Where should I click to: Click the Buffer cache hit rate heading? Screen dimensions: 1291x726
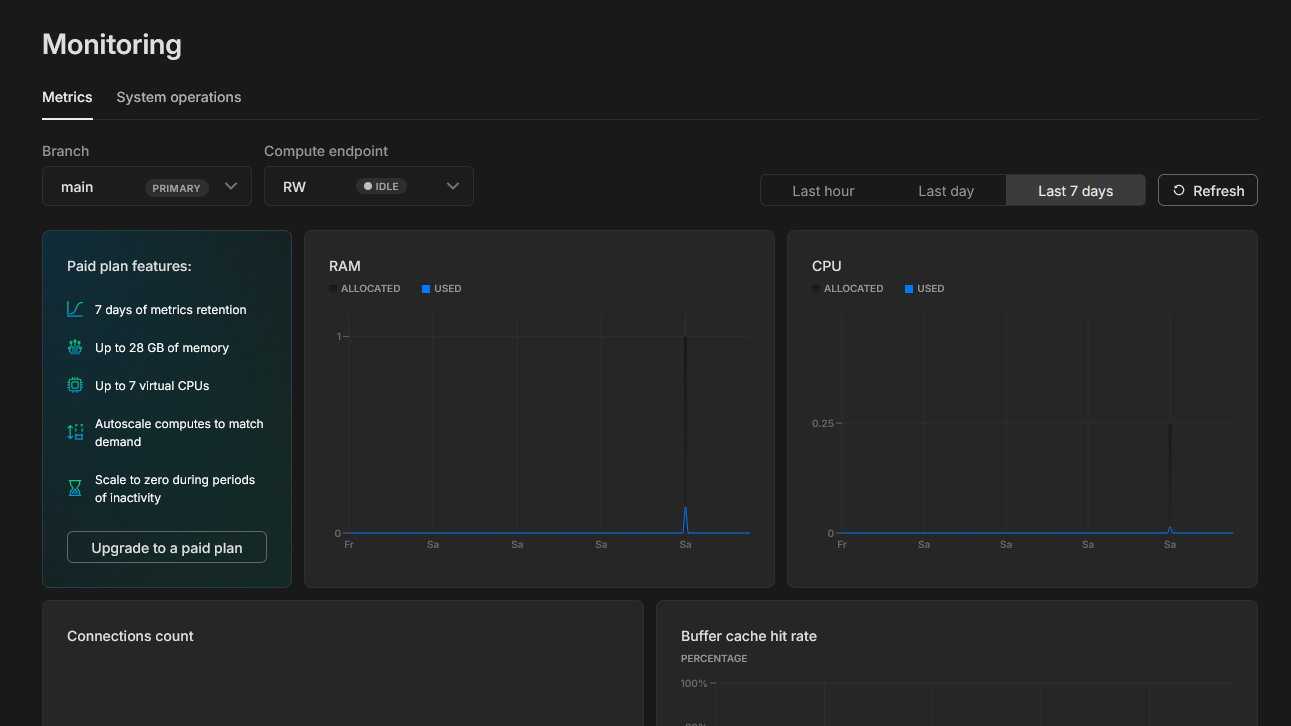749,636
